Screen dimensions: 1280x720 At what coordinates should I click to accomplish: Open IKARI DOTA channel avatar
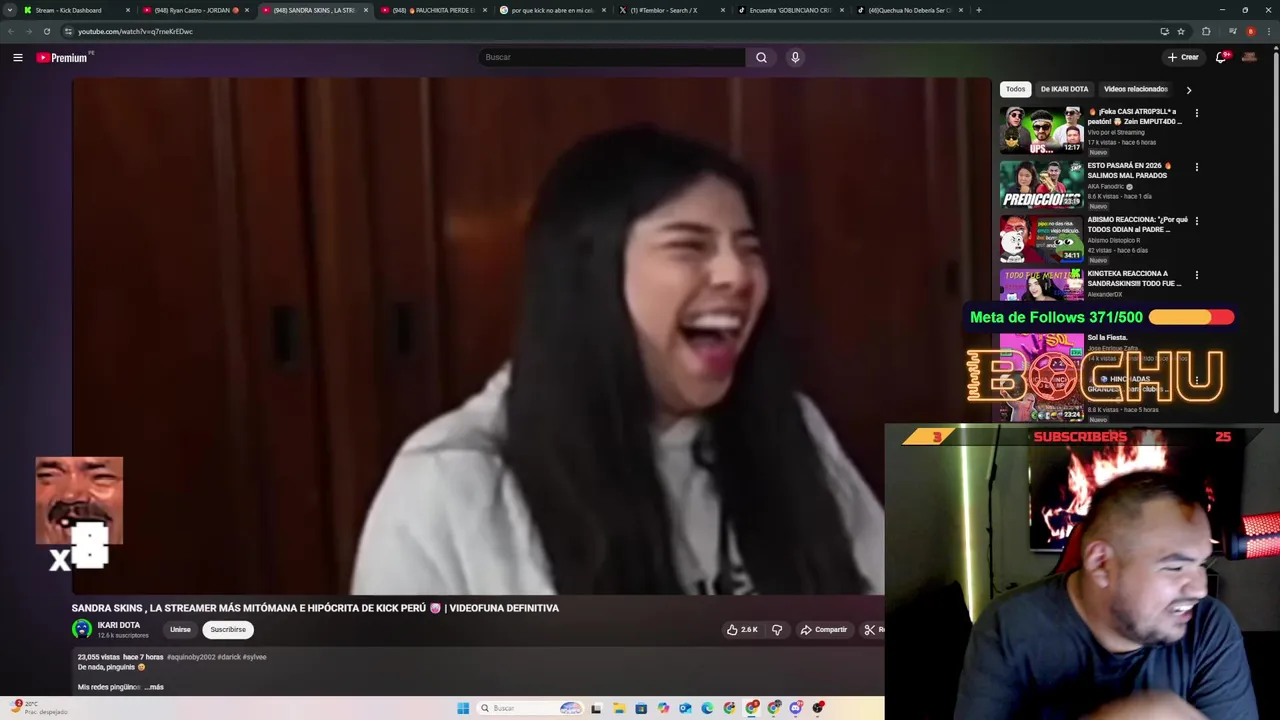point(82,629)
